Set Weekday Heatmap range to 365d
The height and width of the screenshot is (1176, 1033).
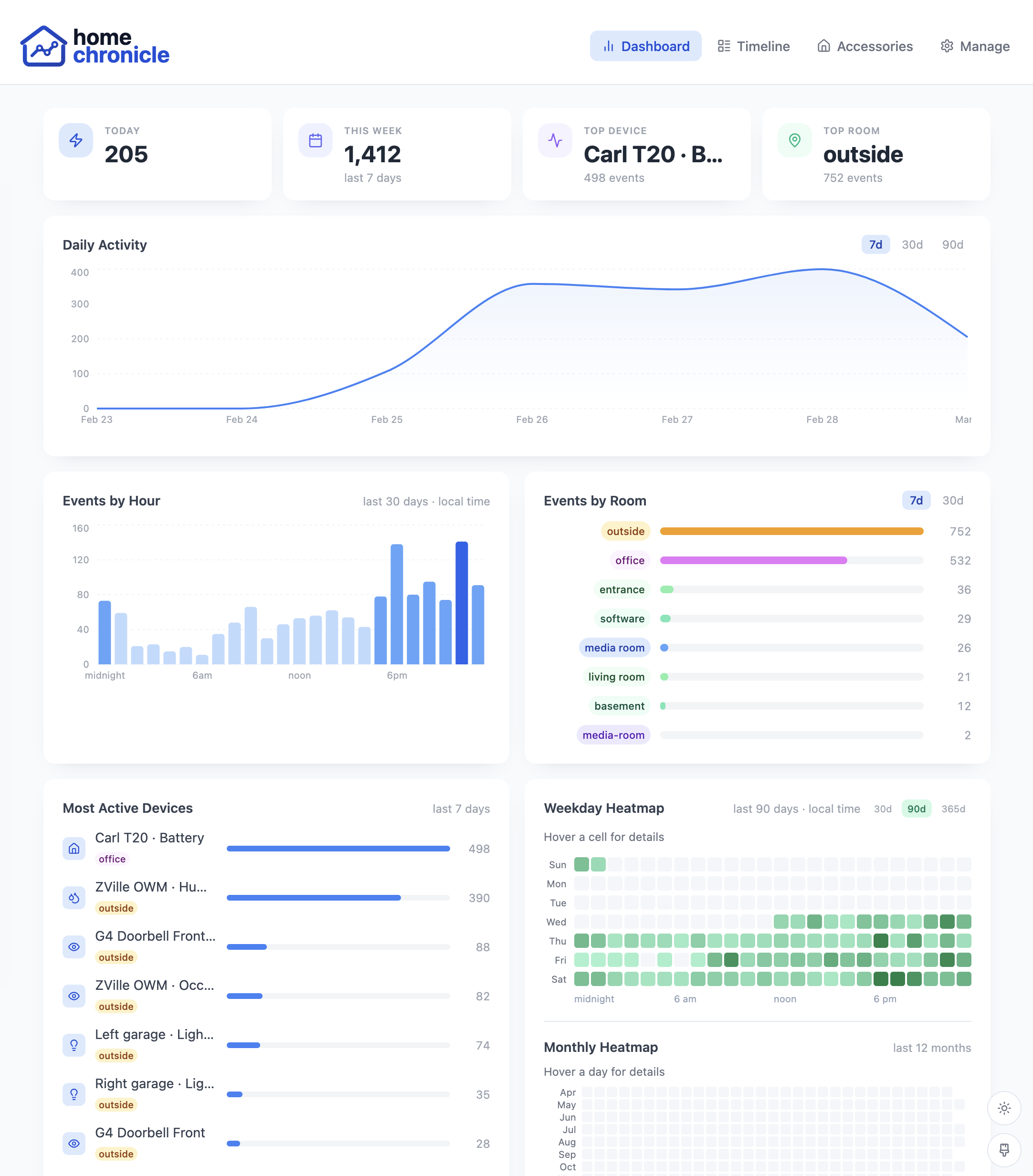coord(954,808)
